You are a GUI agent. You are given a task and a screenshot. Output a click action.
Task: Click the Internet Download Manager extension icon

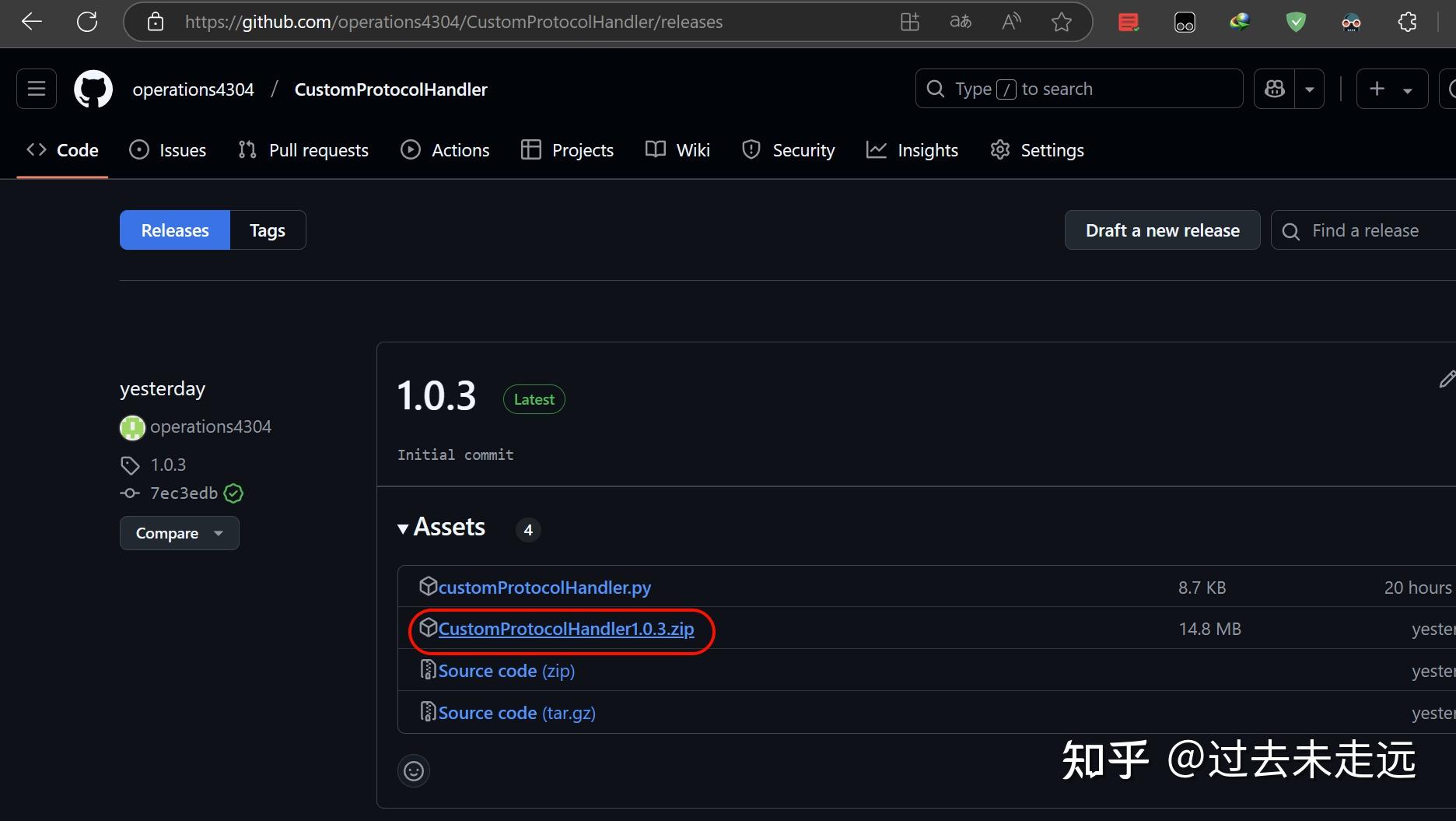pos(1240,21)
